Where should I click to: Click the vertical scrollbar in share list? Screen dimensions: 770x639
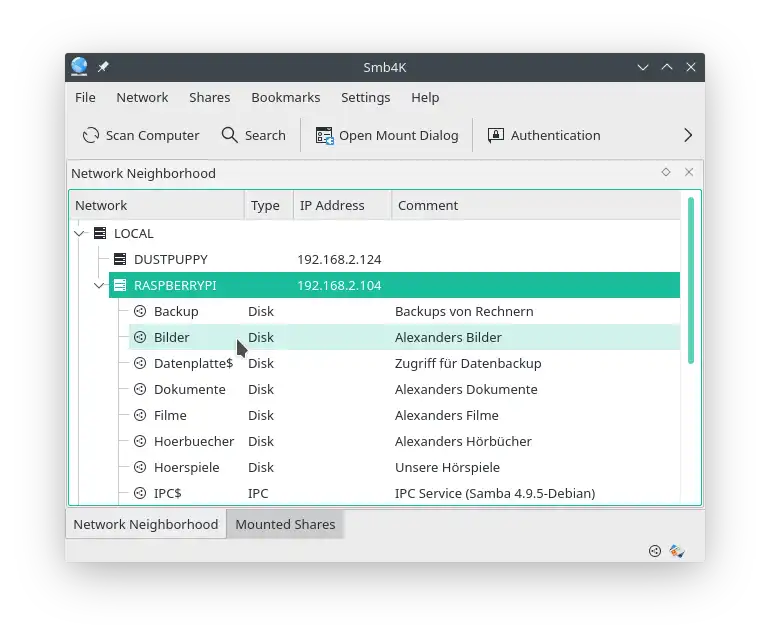pos(691,280)
